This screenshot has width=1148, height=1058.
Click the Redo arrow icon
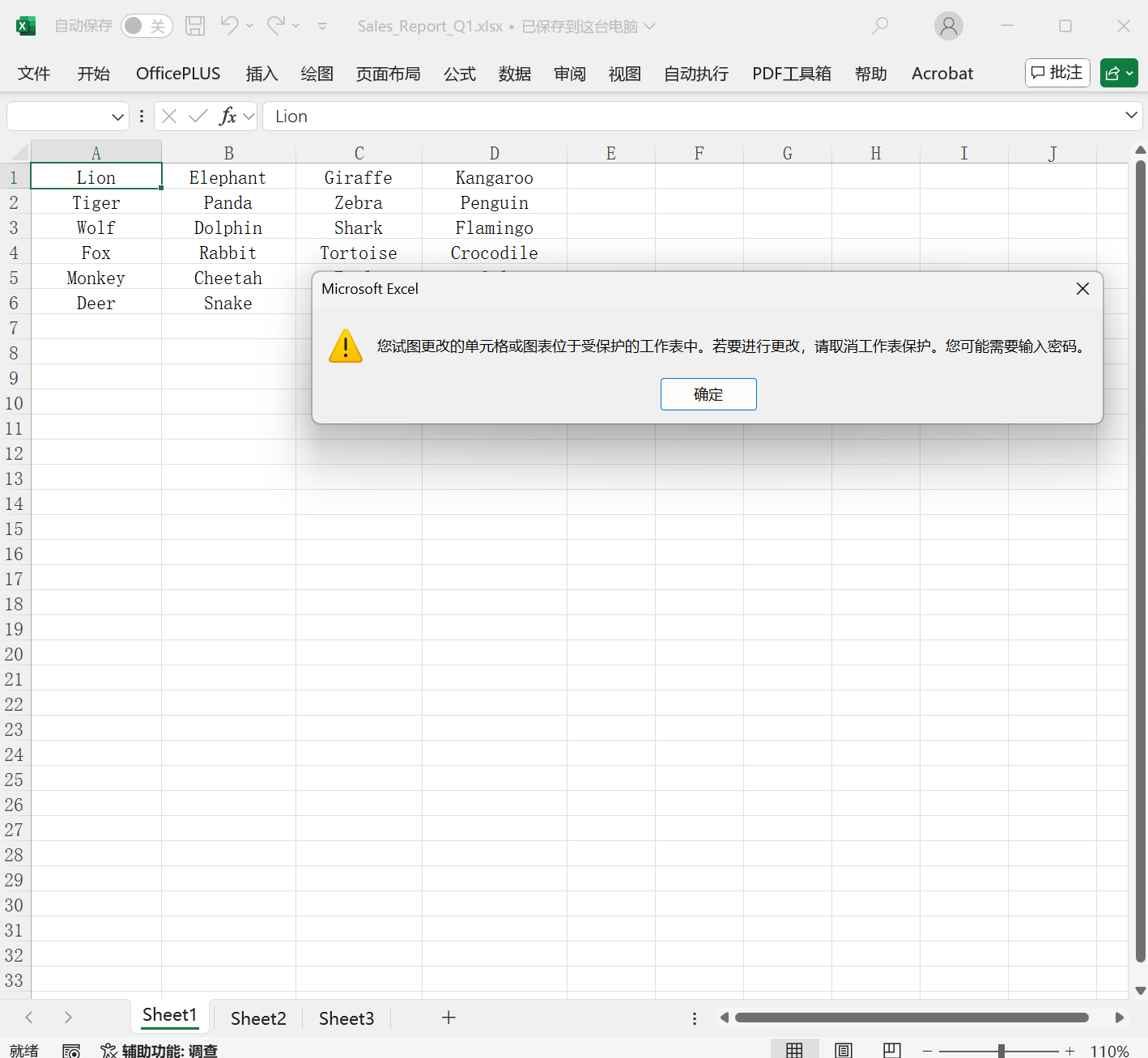276,26
